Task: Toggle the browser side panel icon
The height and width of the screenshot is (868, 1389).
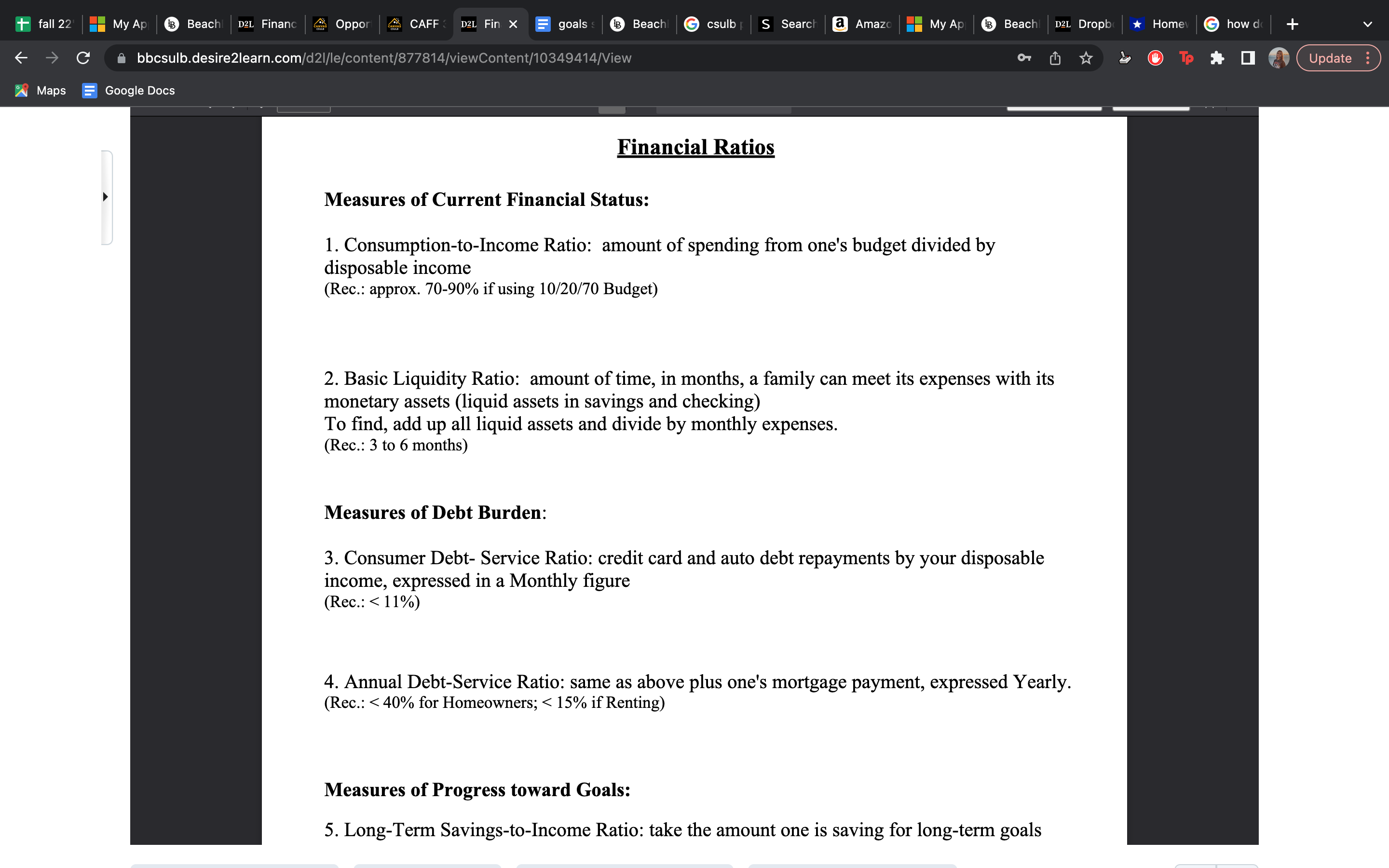Action: (x=1248, y=58)
